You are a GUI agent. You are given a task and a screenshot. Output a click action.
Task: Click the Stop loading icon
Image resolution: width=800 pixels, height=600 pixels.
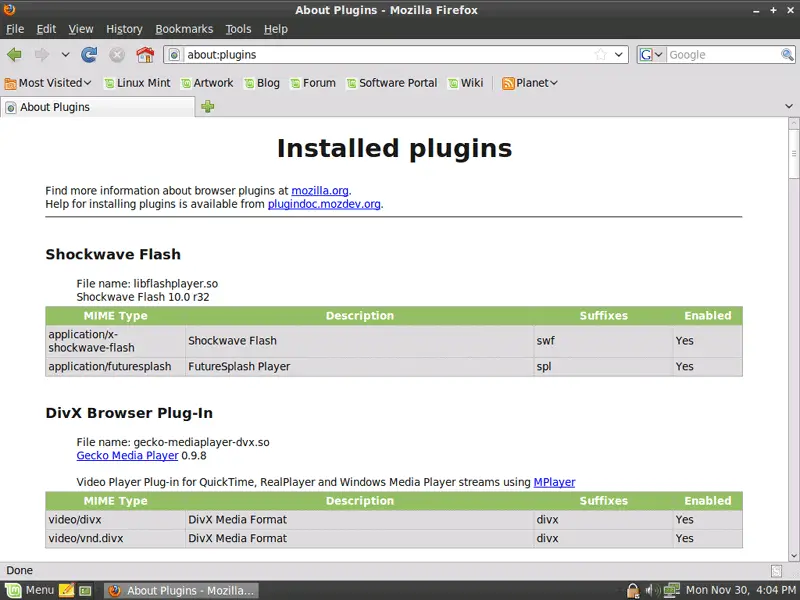tap(117, 55)
